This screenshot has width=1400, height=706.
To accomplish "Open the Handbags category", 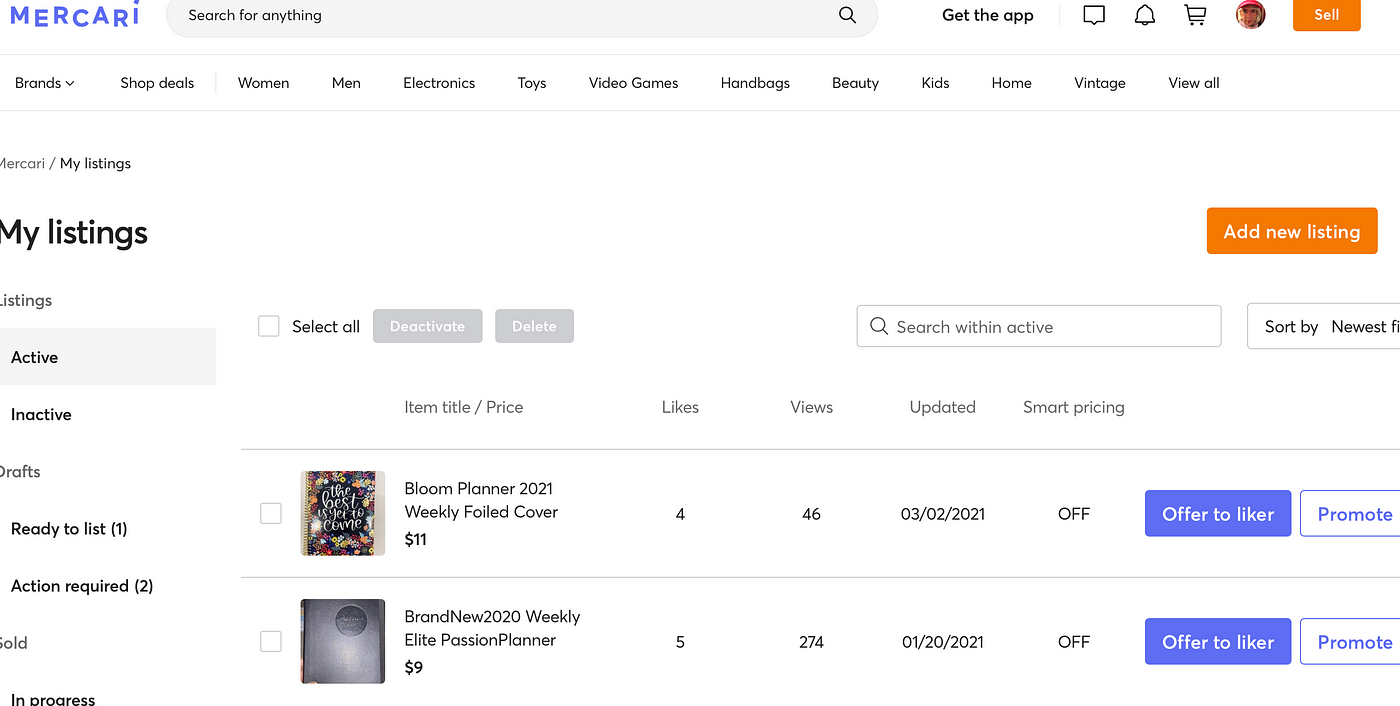I will [755, 83].
